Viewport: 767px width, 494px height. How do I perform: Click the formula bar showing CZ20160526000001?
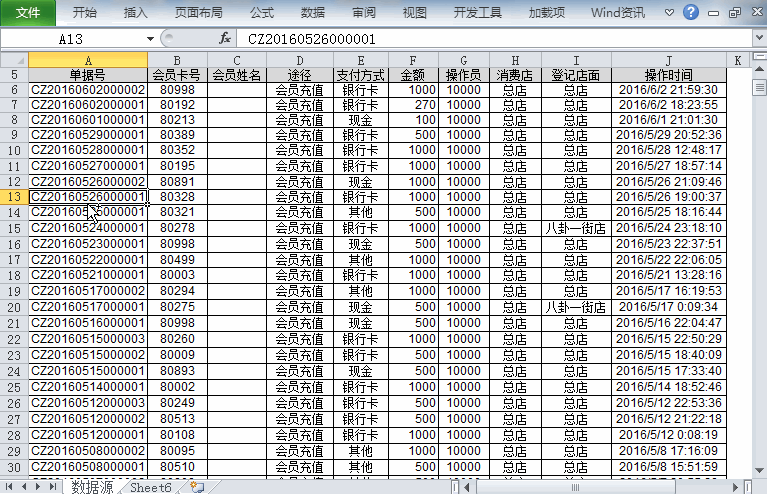494,39
